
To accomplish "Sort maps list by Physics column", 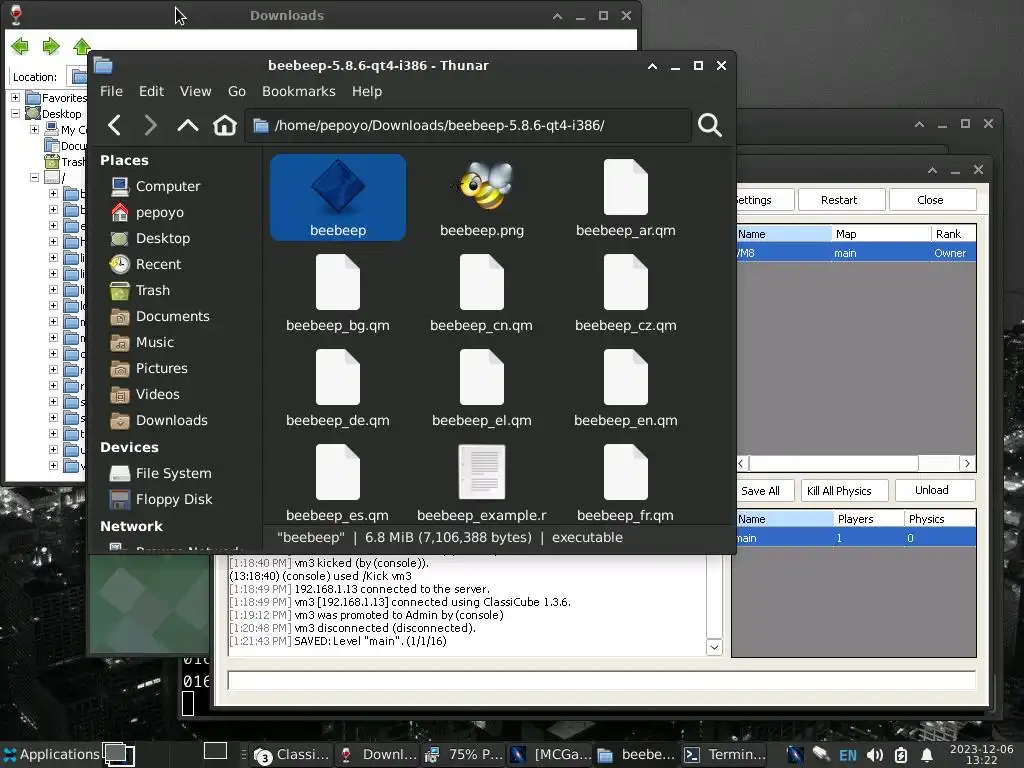I will (x=940, y=519).
